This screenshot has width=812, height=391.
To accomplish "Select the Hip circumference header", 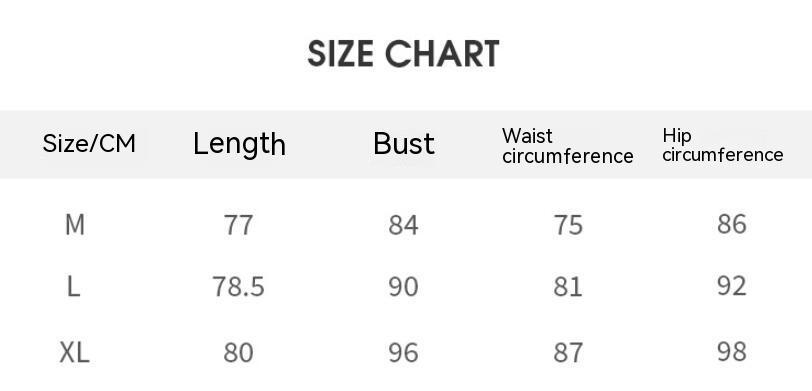I will coord(723,145).
